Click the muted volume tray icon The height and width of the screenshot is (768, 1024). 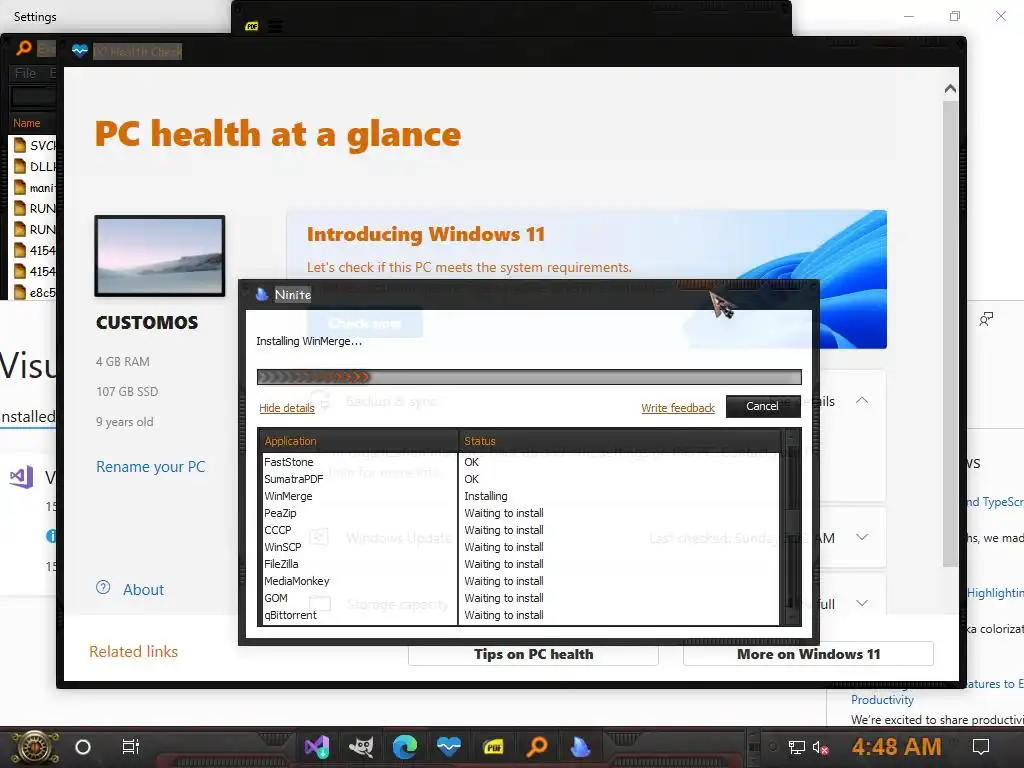point(820,747)
